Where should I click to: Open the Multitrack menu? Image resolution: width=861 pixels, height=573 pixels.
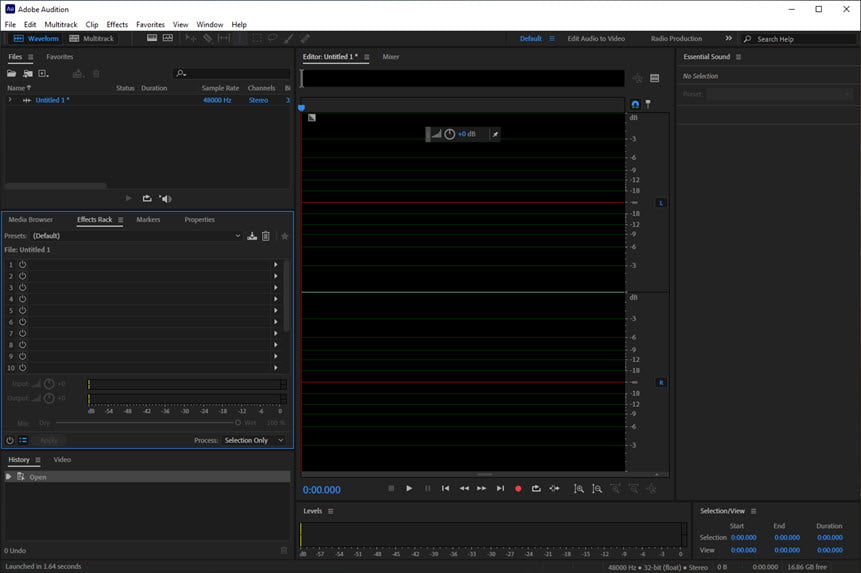pyautogui.click(x=61, y=25)
